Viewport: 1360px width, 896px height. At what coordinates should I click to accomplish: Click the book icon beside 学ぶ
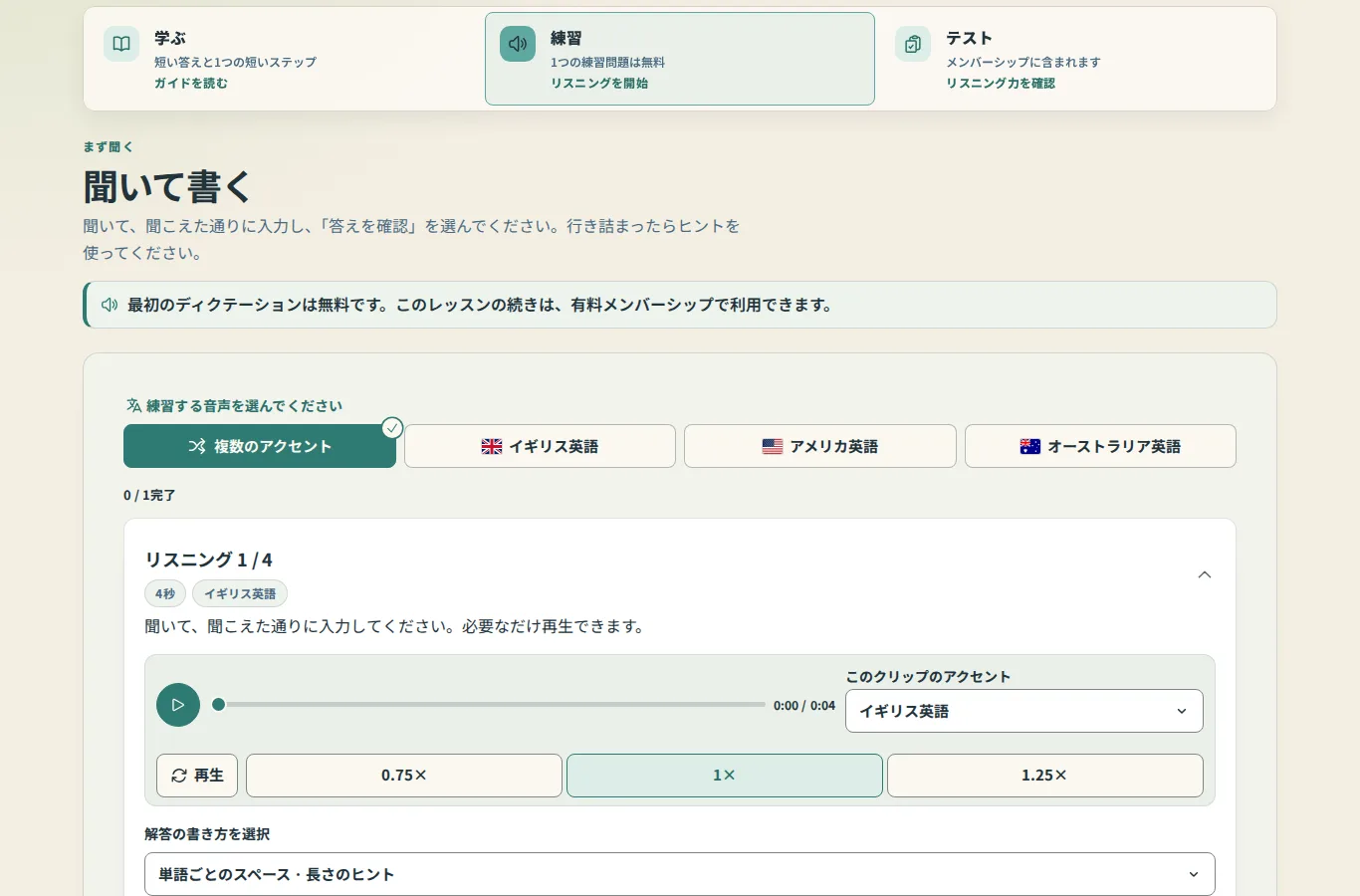tap(121, 44)
